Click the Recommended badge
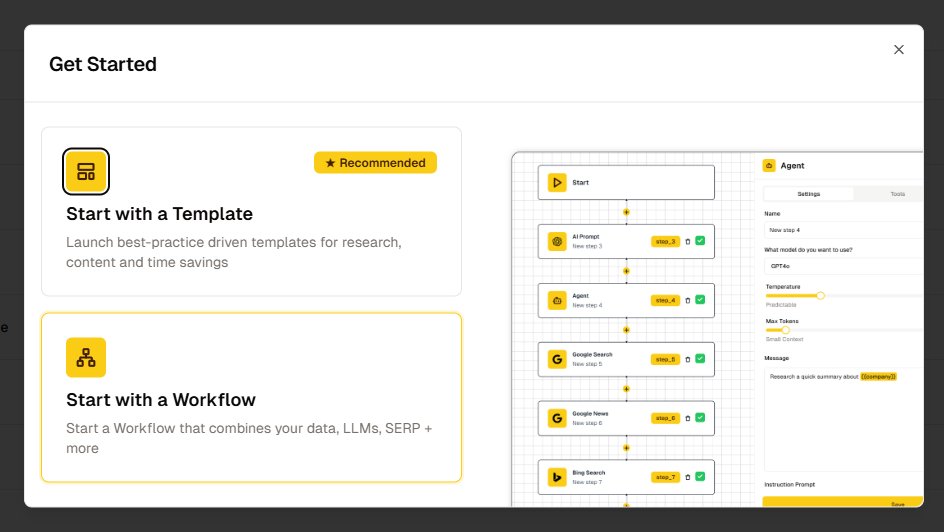This screenshot has height=532, width=944. 375,162
